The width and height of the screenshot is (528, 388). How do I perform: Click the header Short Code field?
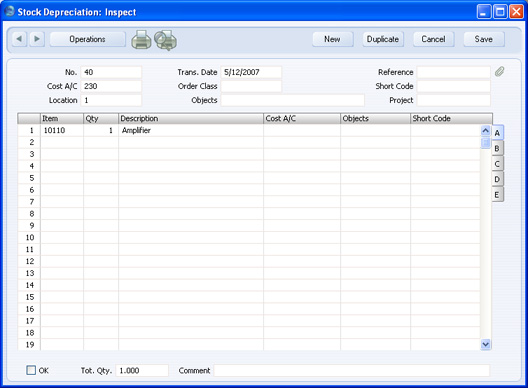(454, 86)
